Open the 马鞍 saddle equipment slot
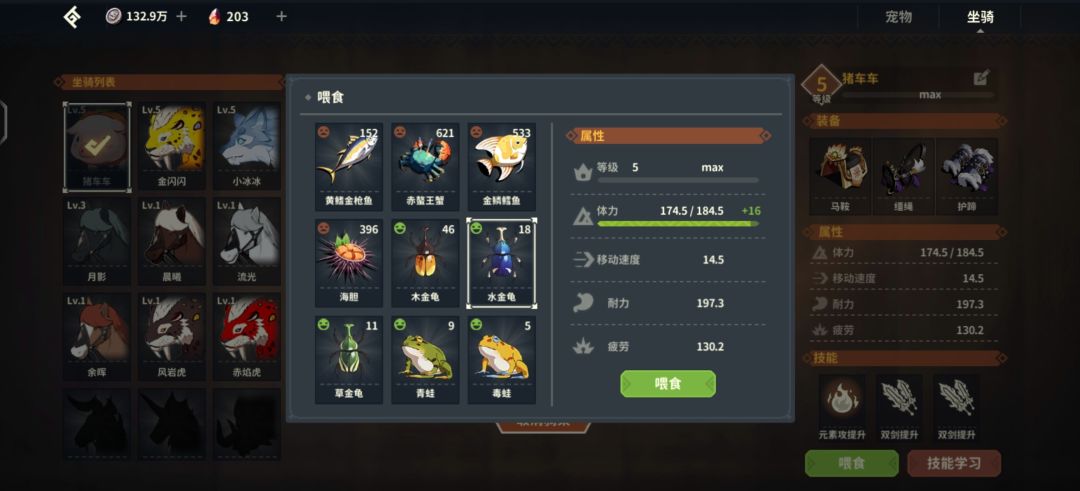The width and height of the screenshot is (1080, 491). point(840,176)
